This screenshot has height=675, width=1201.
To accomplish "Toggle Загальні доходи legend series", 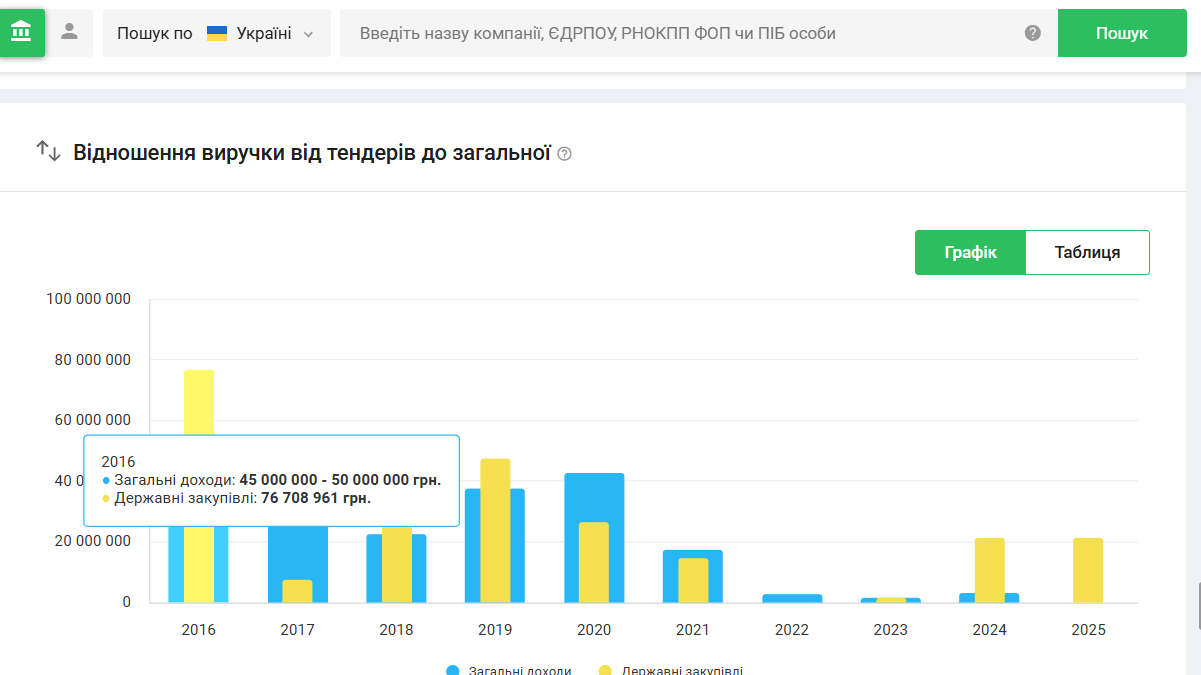I will (509, 669).
